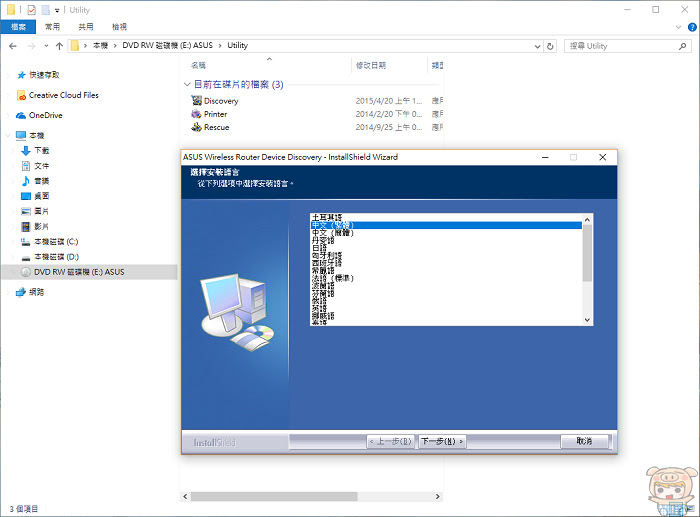Click Explorer horizontal scroll left arrow

pos(185,496)
